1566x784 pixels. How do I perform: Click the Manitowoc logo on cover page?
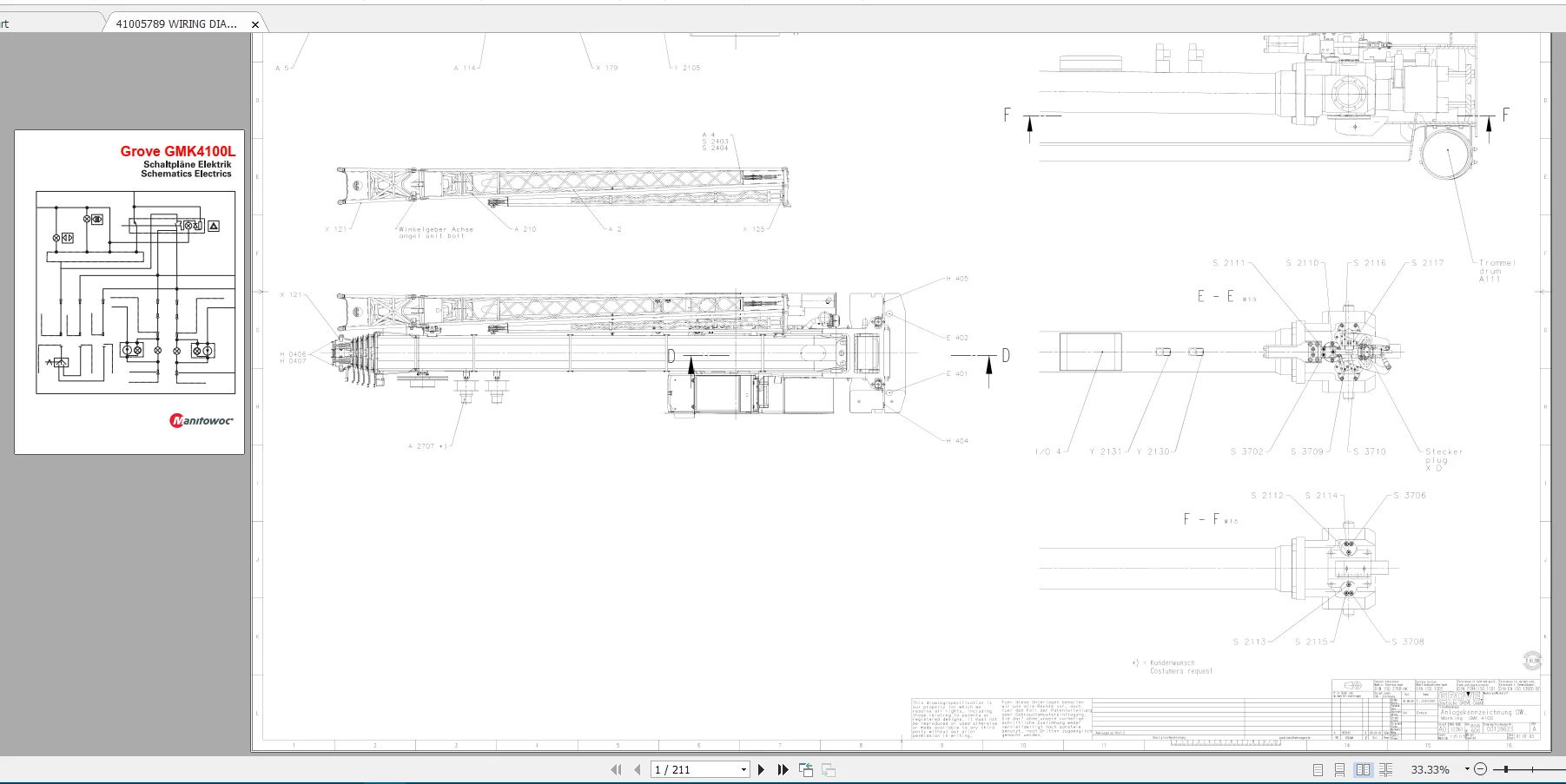201,420
